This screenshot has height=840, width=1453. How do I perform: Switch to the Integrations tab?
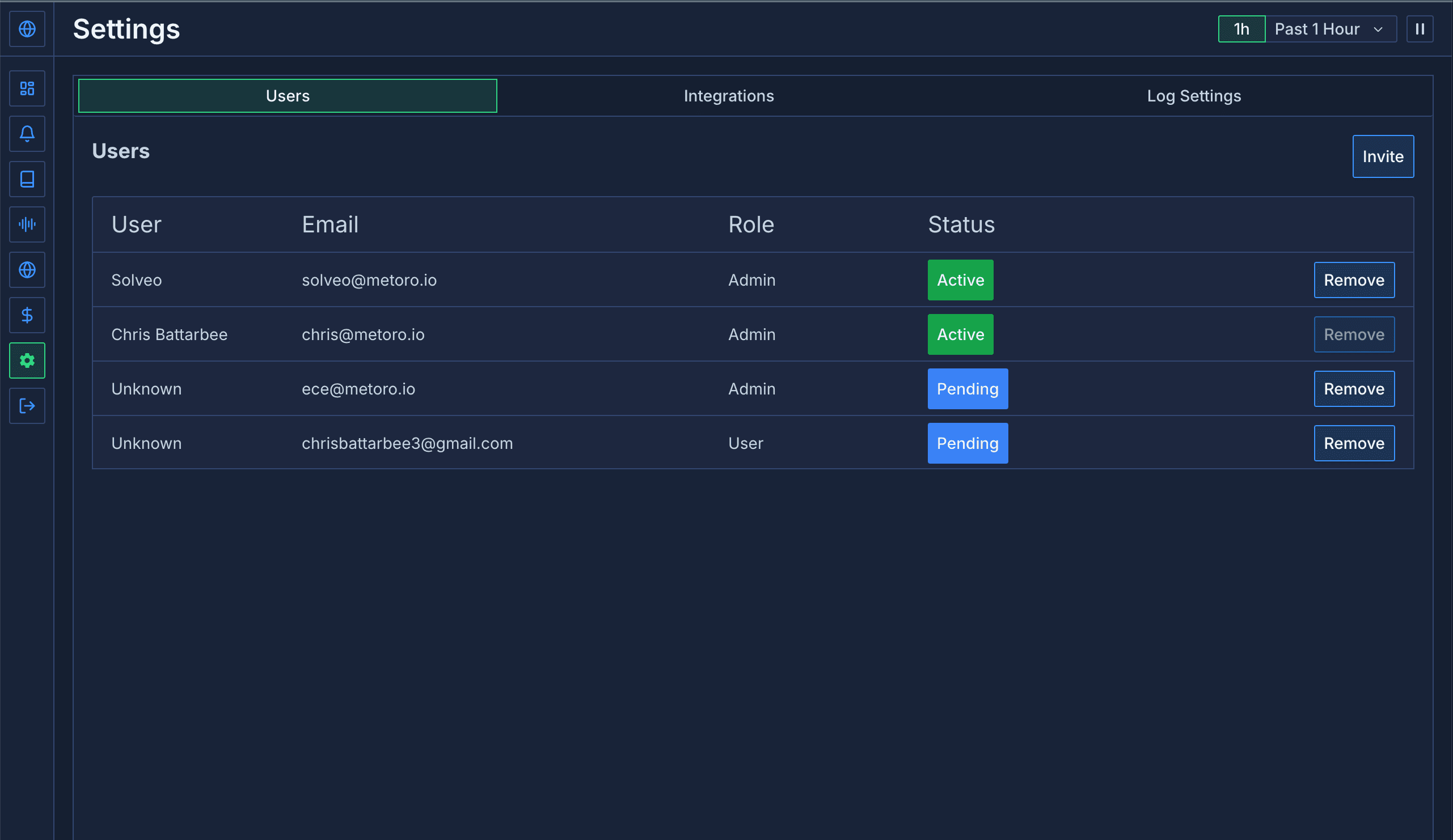pyautogui.click(x=729, y=95)
